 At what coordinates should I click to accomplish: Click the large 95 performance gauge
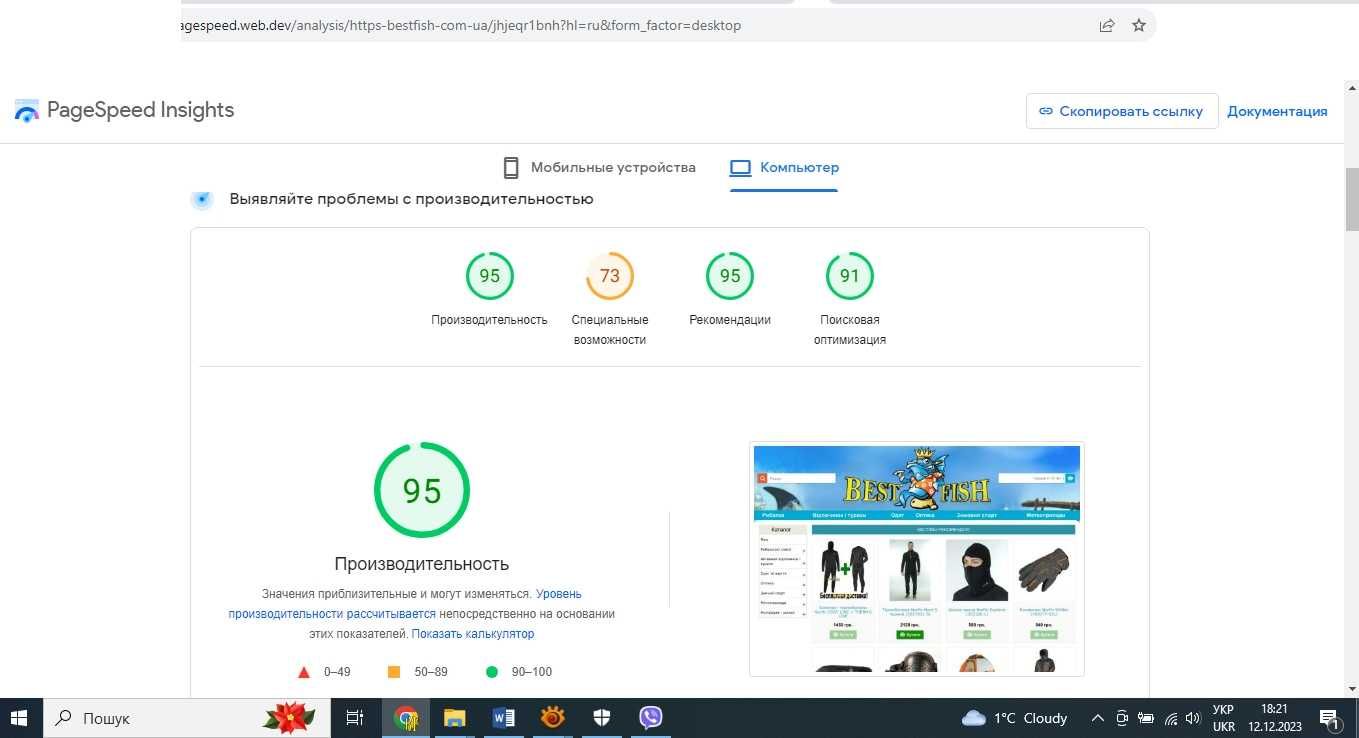(422, 490)
